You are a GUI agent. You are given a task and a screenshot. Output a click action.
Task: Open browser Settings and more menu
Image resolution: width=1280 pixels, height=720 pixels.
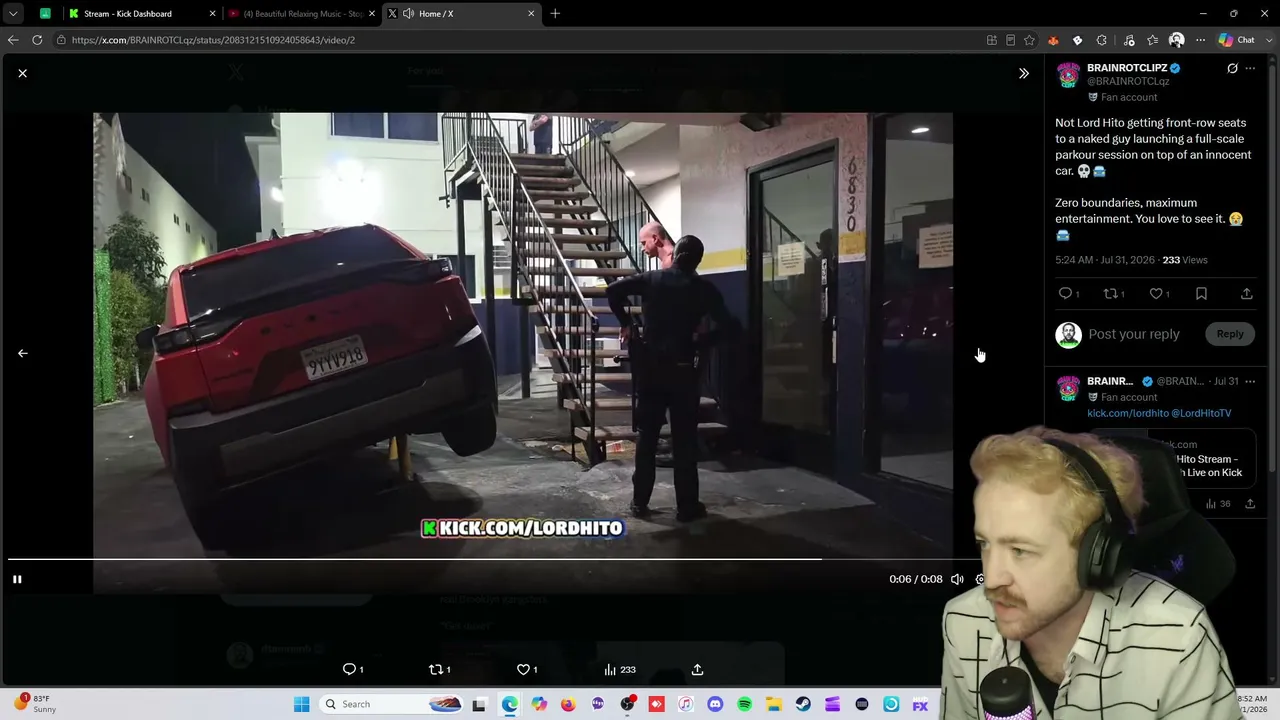pyautogui.click(x=1200, y=40)
